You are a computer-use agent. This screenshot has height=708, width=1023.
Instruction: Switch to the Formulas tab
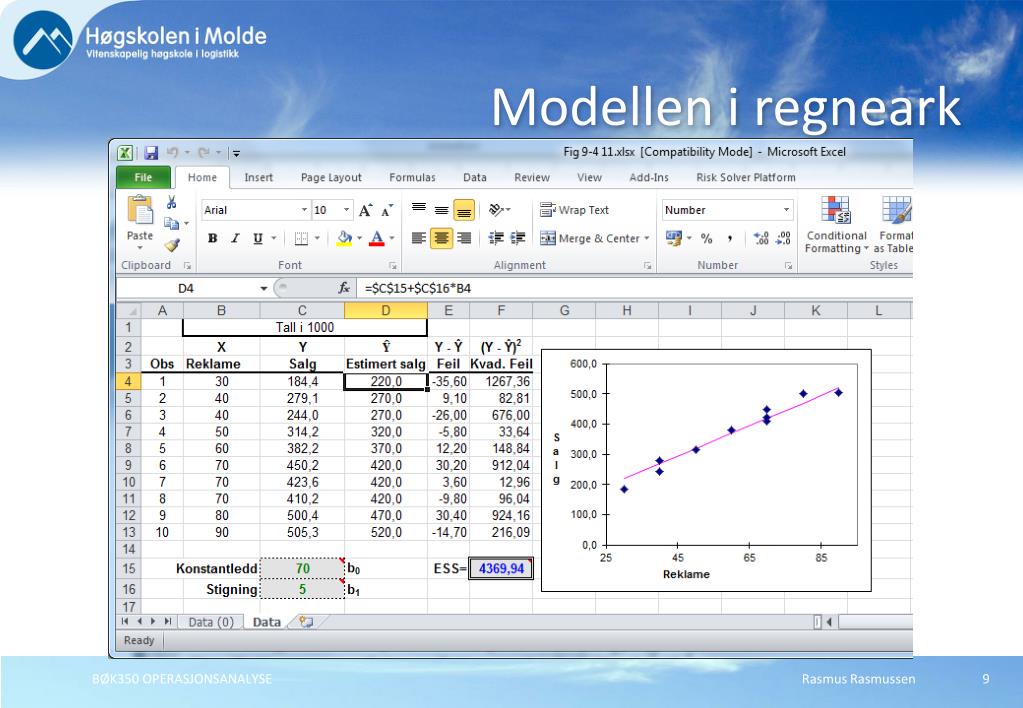(412, 177)
